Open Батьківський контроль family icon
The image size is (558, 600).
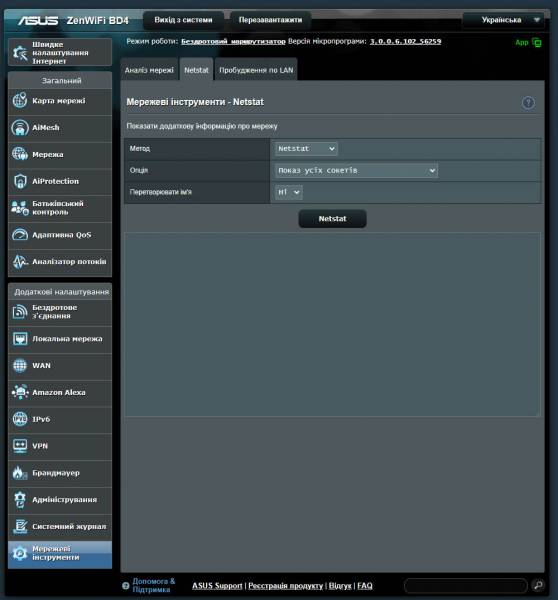coord(20,208)
